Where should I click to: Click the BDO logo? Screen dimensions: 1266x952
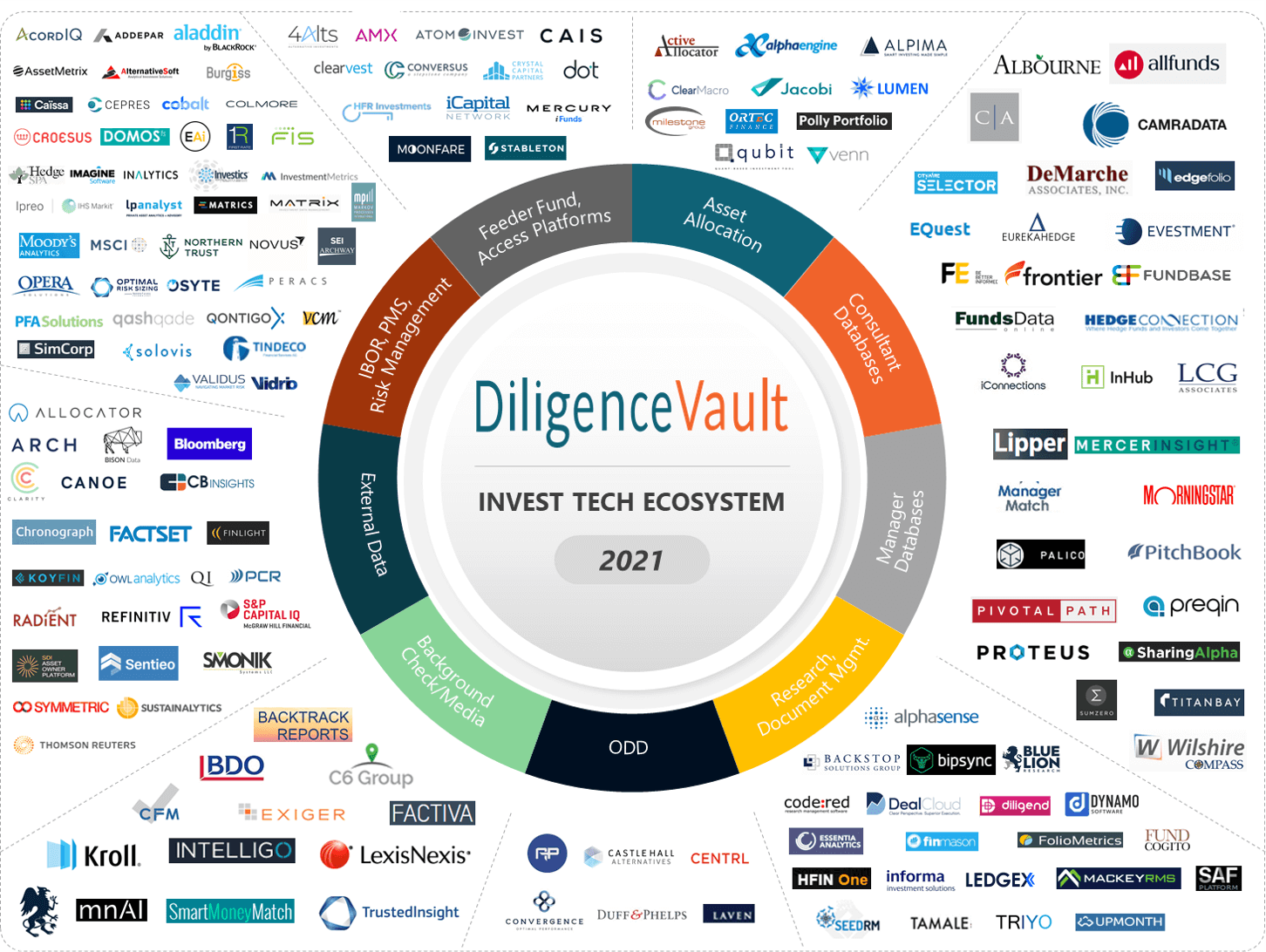[231, 766]
